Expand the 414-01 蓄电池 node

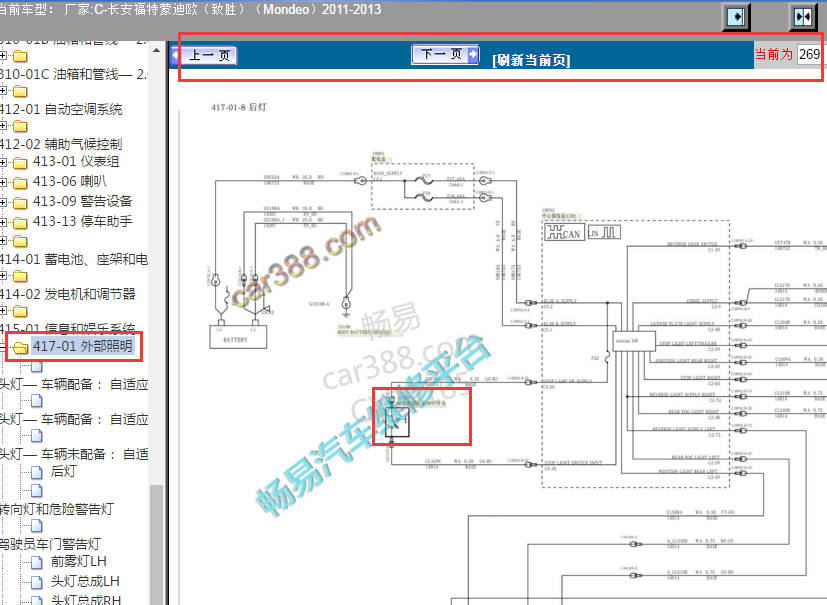coord(3,241)
